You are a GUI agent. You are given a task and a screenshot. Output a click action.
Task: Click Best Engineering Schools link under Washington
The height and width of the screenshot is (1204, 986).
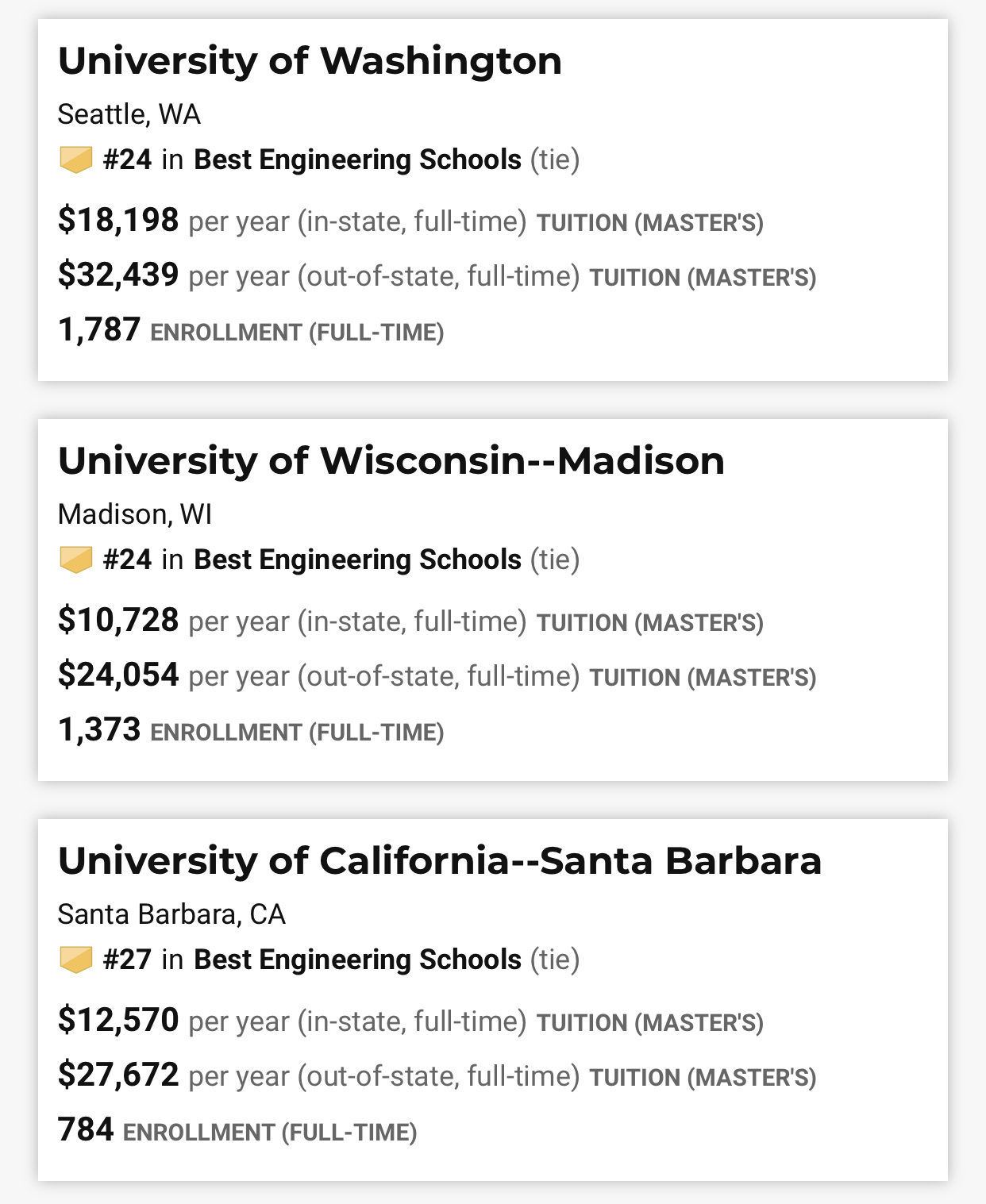[357, 160]
